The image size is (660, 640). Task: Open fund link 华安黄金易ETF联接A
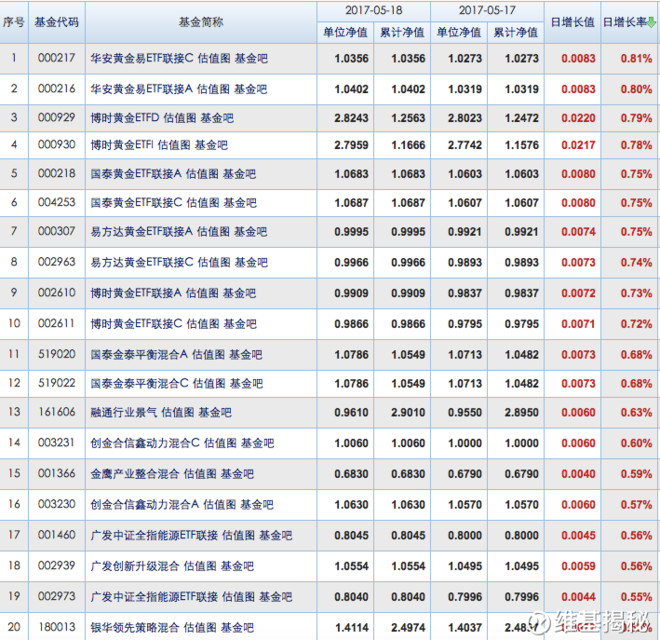tap(141, 89)
